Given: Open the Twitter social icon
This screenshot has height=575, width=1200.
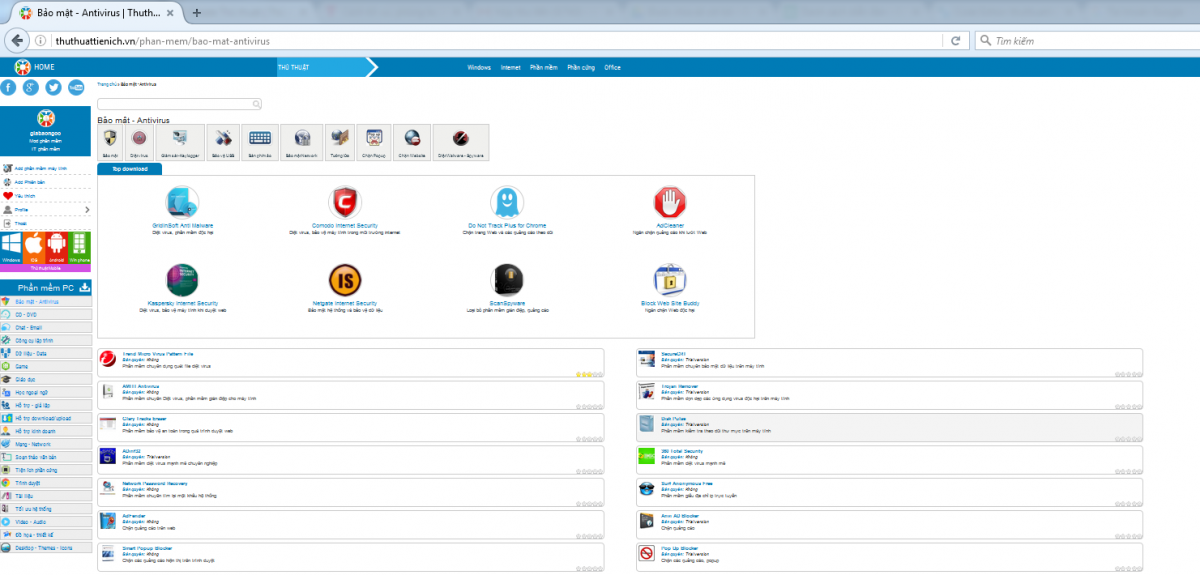Looking at the screenshot, I should 53,87.
